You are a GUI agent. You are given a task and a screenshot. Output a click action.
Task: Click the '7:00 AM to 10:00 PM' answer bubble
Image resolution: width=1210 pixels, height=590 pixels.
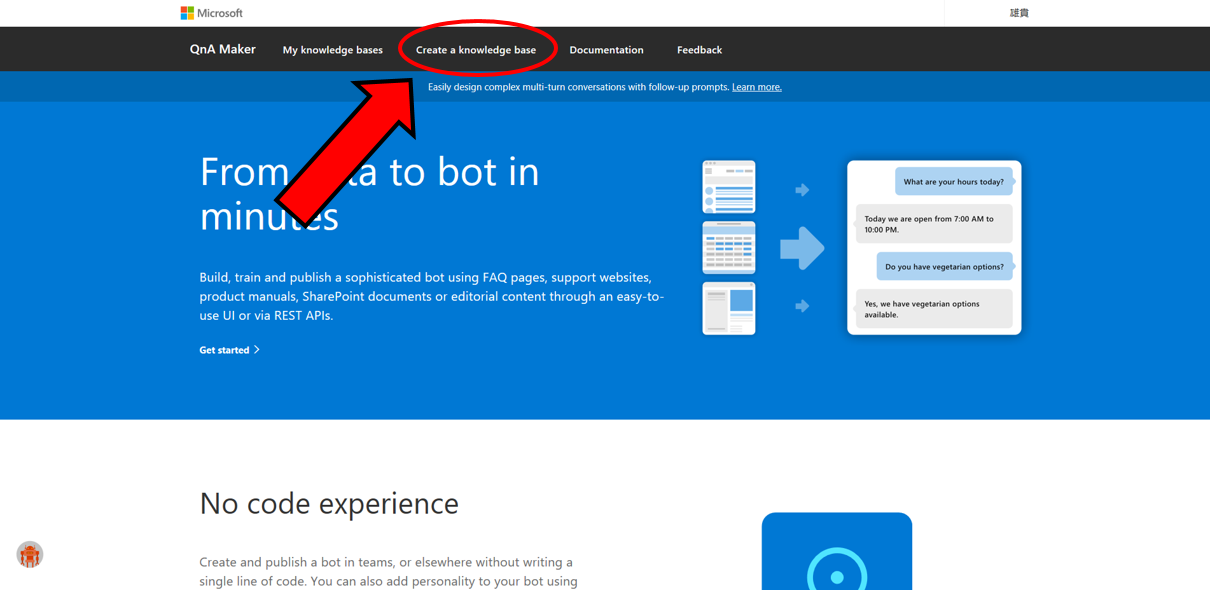point(934,224)
